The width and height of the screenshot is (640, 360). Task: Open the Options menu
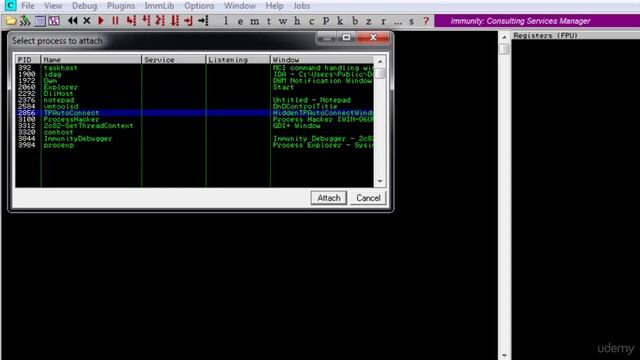click(199, 6)
